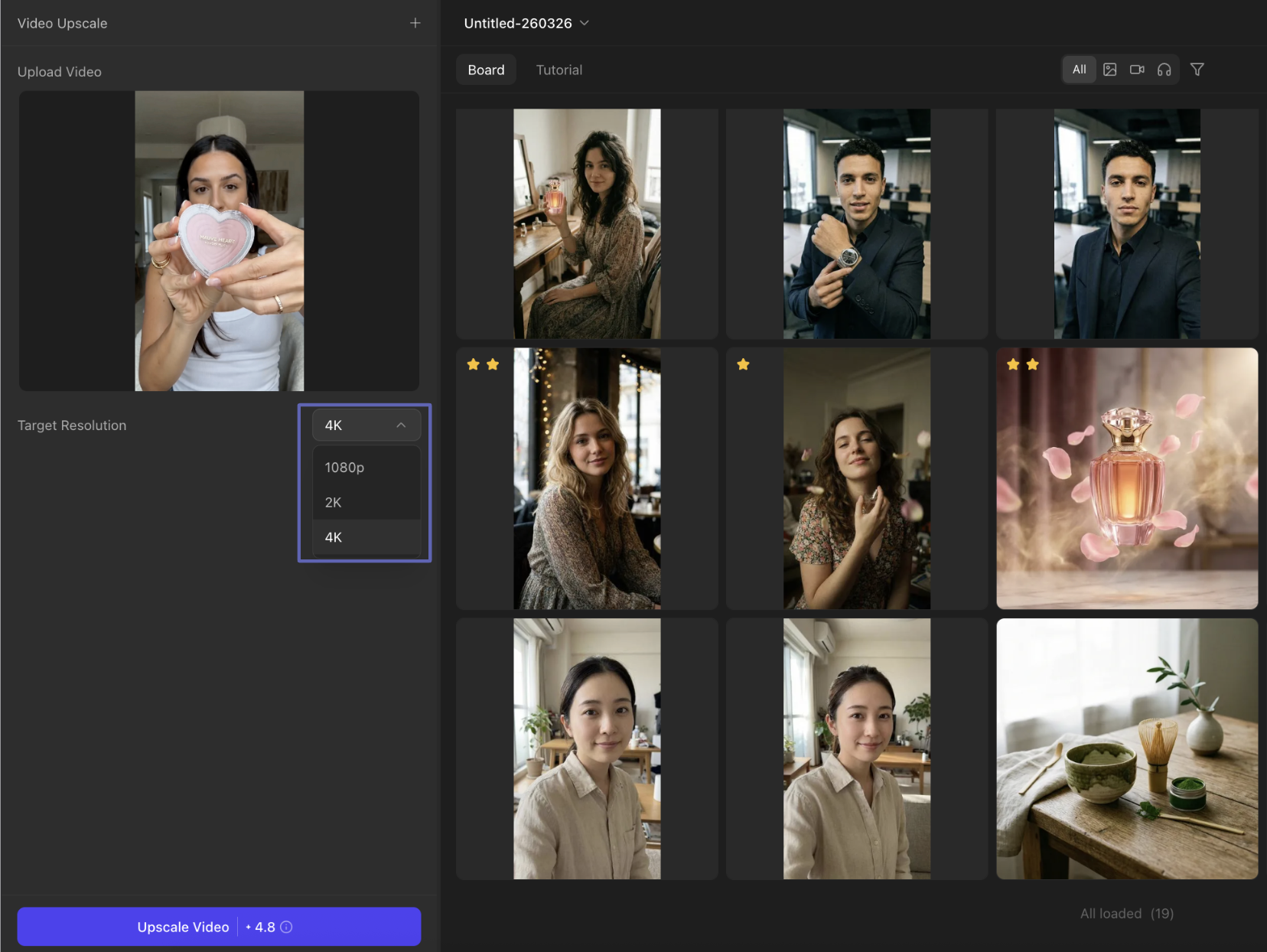Open the funnel filter options
Viewport: 1267px width, 952px height.
1197,70
